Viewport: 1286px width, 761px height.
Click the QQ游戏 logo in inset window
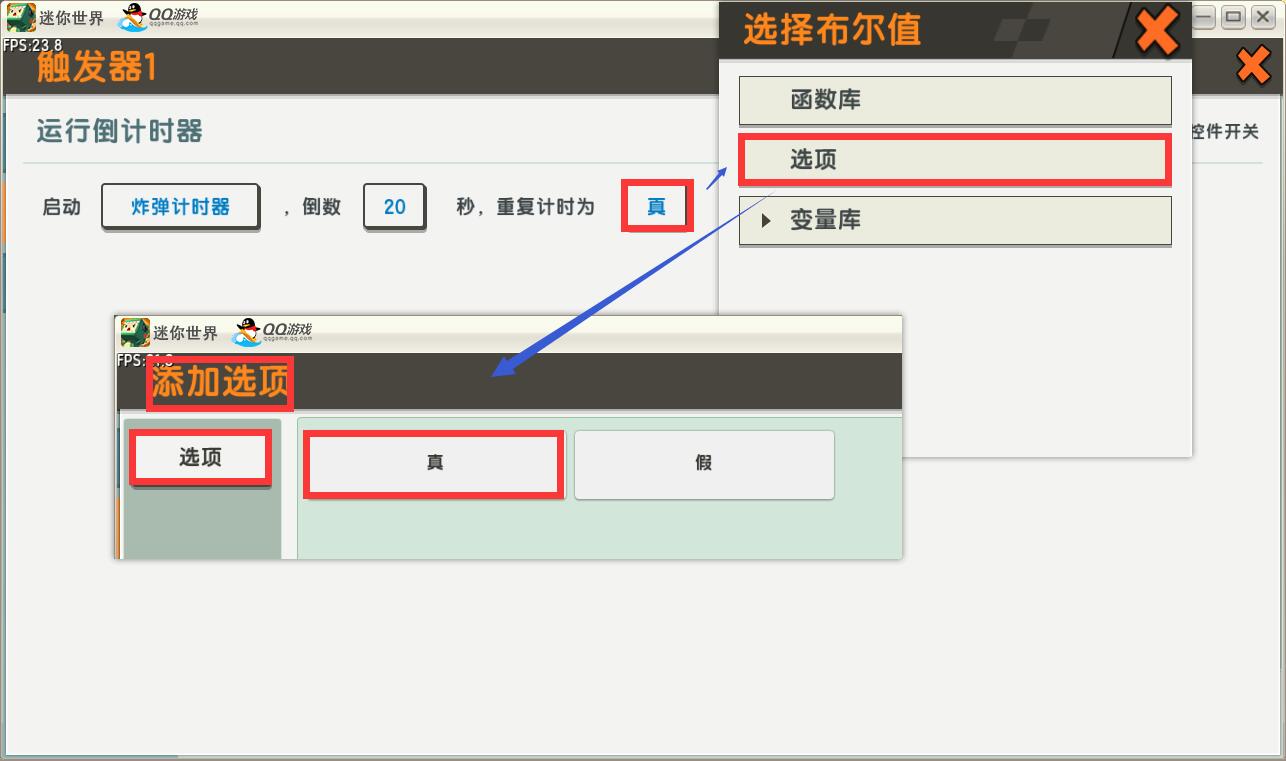point(272,332)
